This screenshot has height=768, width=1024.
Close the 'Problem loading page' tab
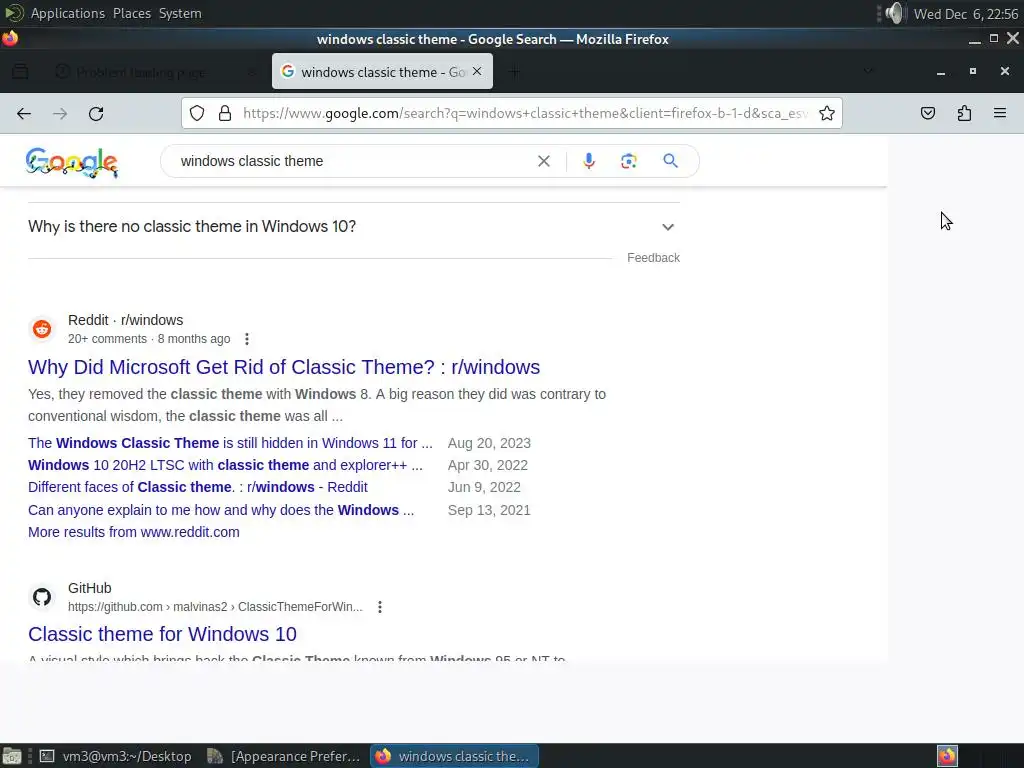[x=252, y=72]
